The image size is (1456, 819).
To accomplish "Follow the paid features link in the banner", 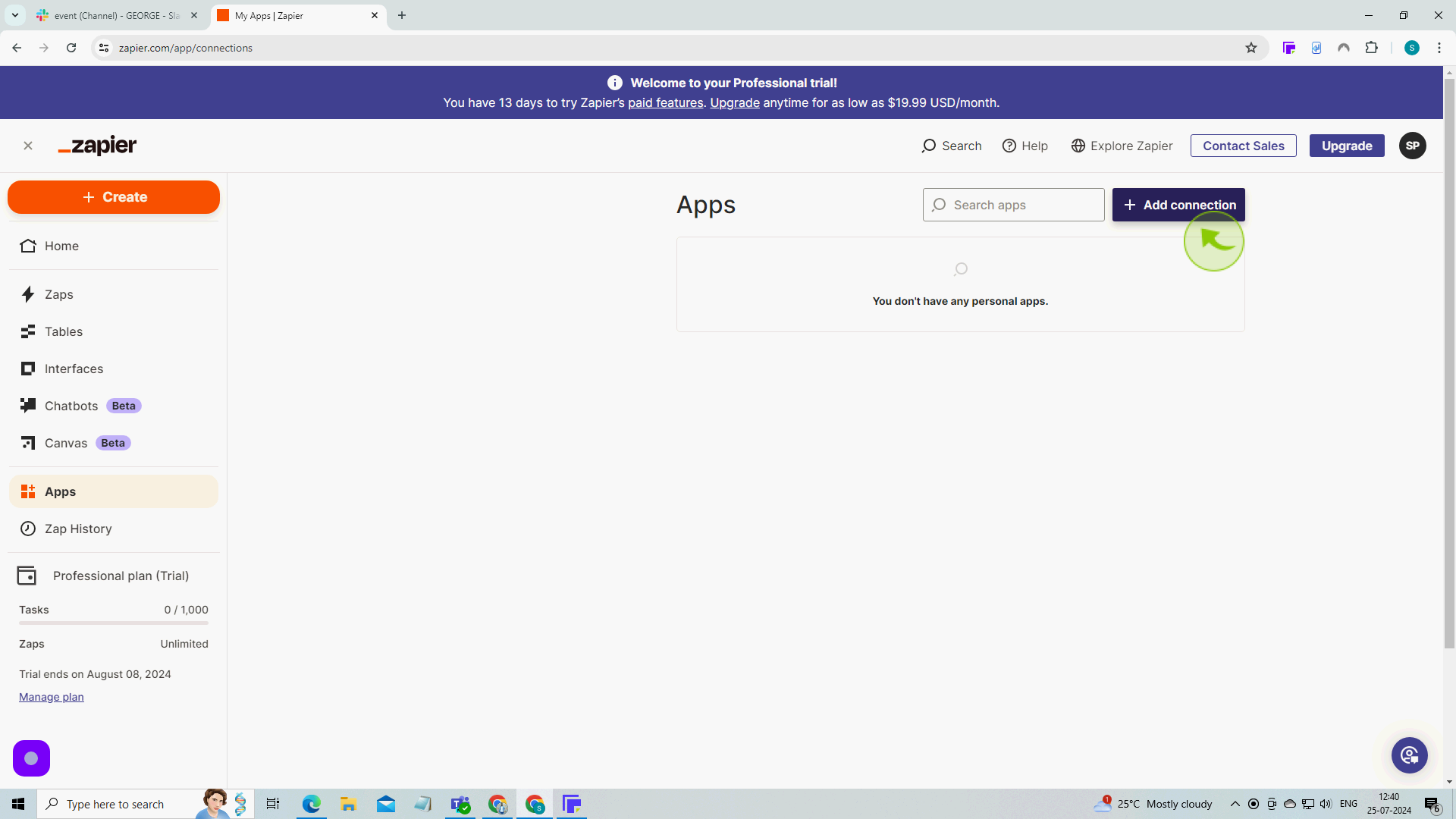I will [666, 103].
